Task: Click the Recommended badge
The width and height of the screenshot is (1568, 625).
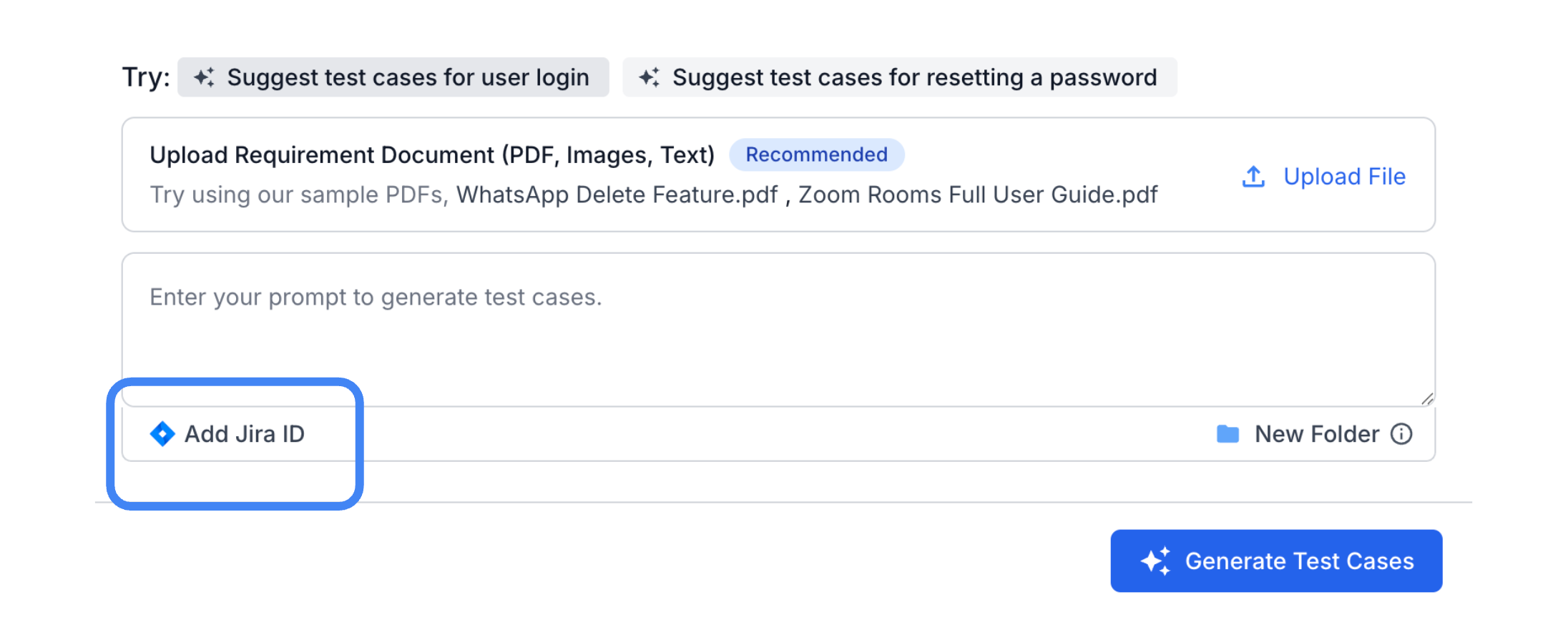Action: (816, 154)
